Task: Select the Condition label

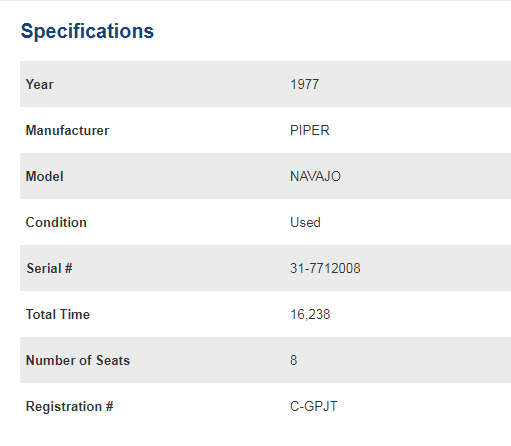Action: coord(56,222)
